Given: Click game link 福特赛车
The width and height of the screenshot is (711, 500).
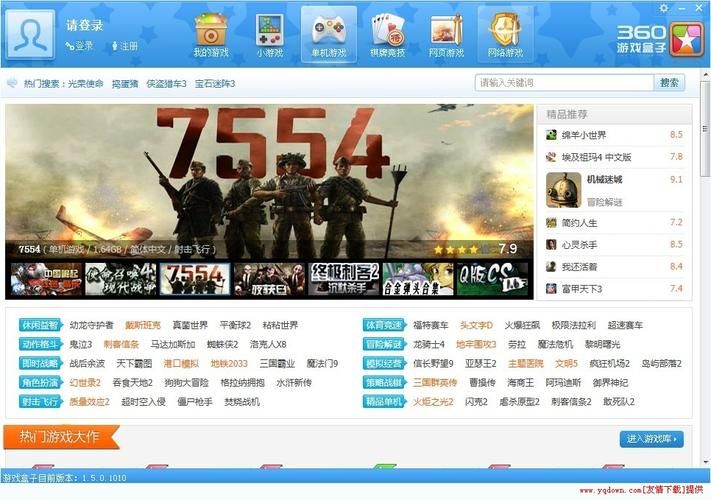Looking at the screenshot, I should [x=431, y=325].
